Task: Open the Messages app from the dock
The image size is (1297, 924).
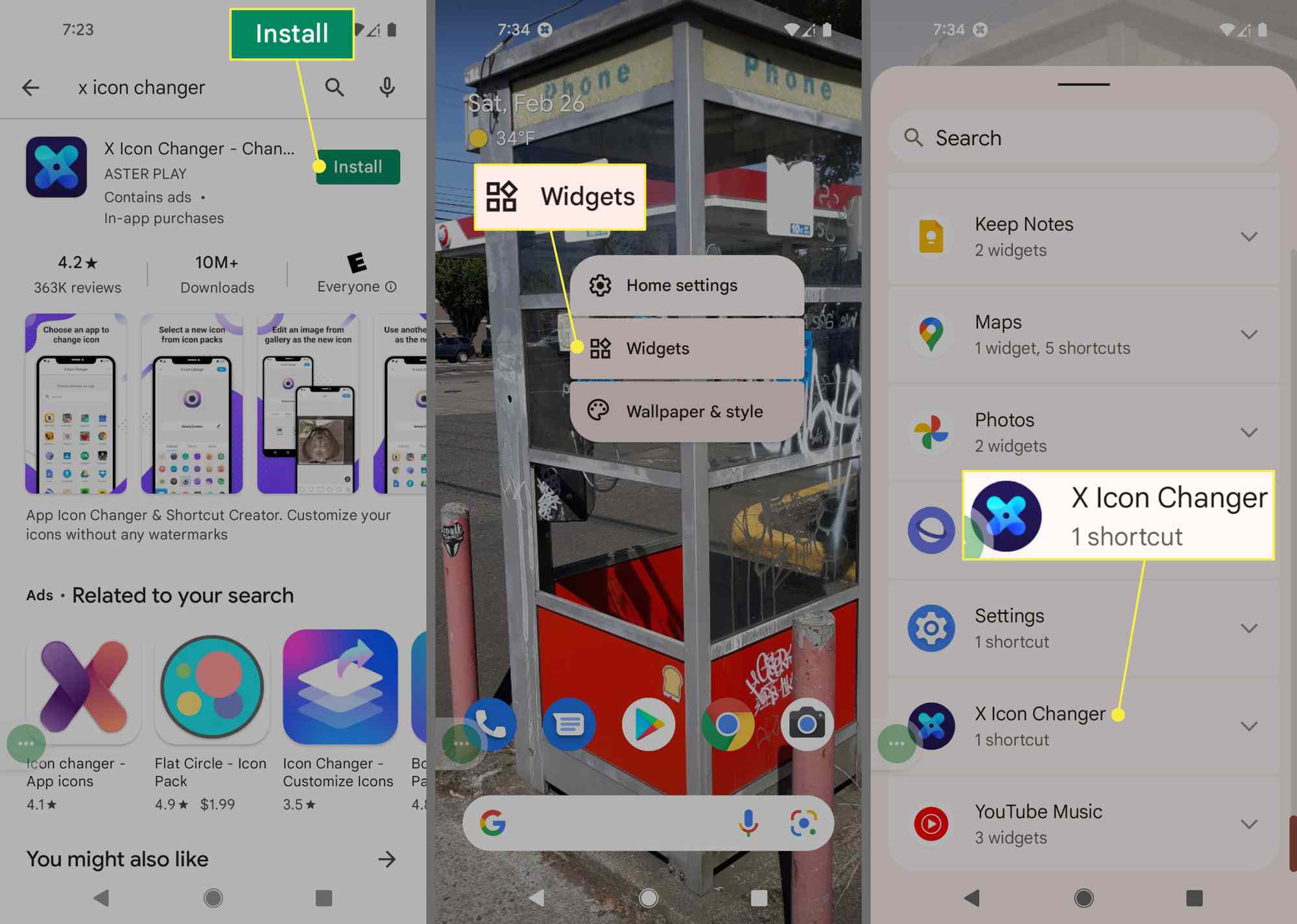Action: click(x=569, y=724)
